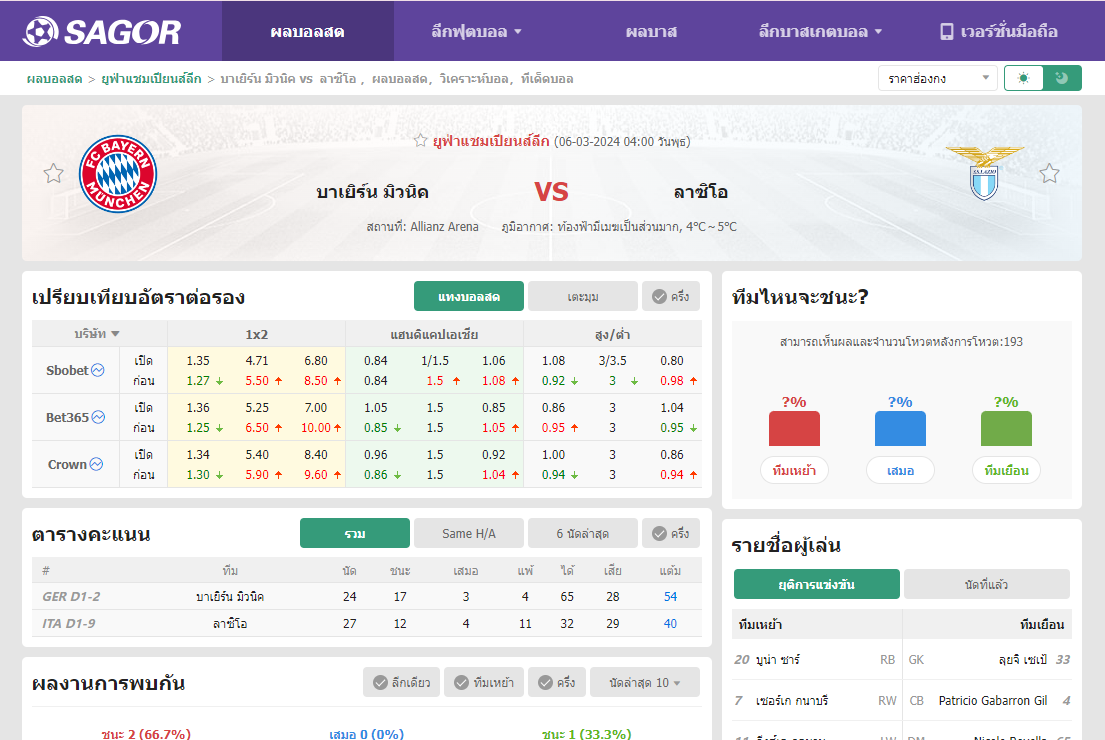Vote for เสมอ
Viewport: 1105px width, 740px height.
click(x=900, y=470)
